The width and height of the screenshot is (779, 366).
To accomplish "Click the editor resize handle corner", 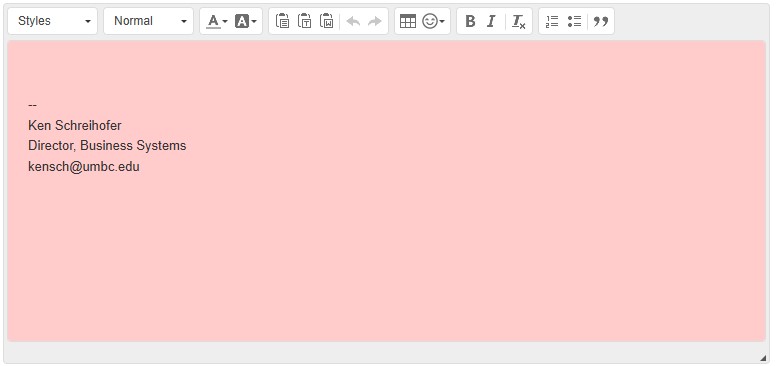I will click(763, 358).
